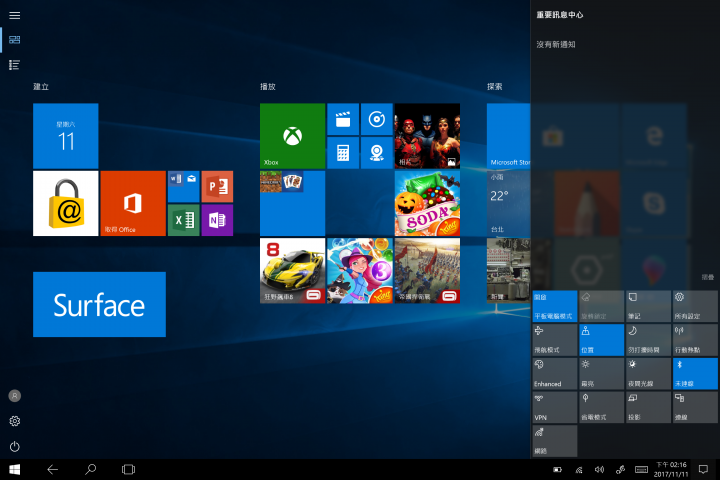Open the Minecraft and Solitaire folder tile

coord(292,203)
